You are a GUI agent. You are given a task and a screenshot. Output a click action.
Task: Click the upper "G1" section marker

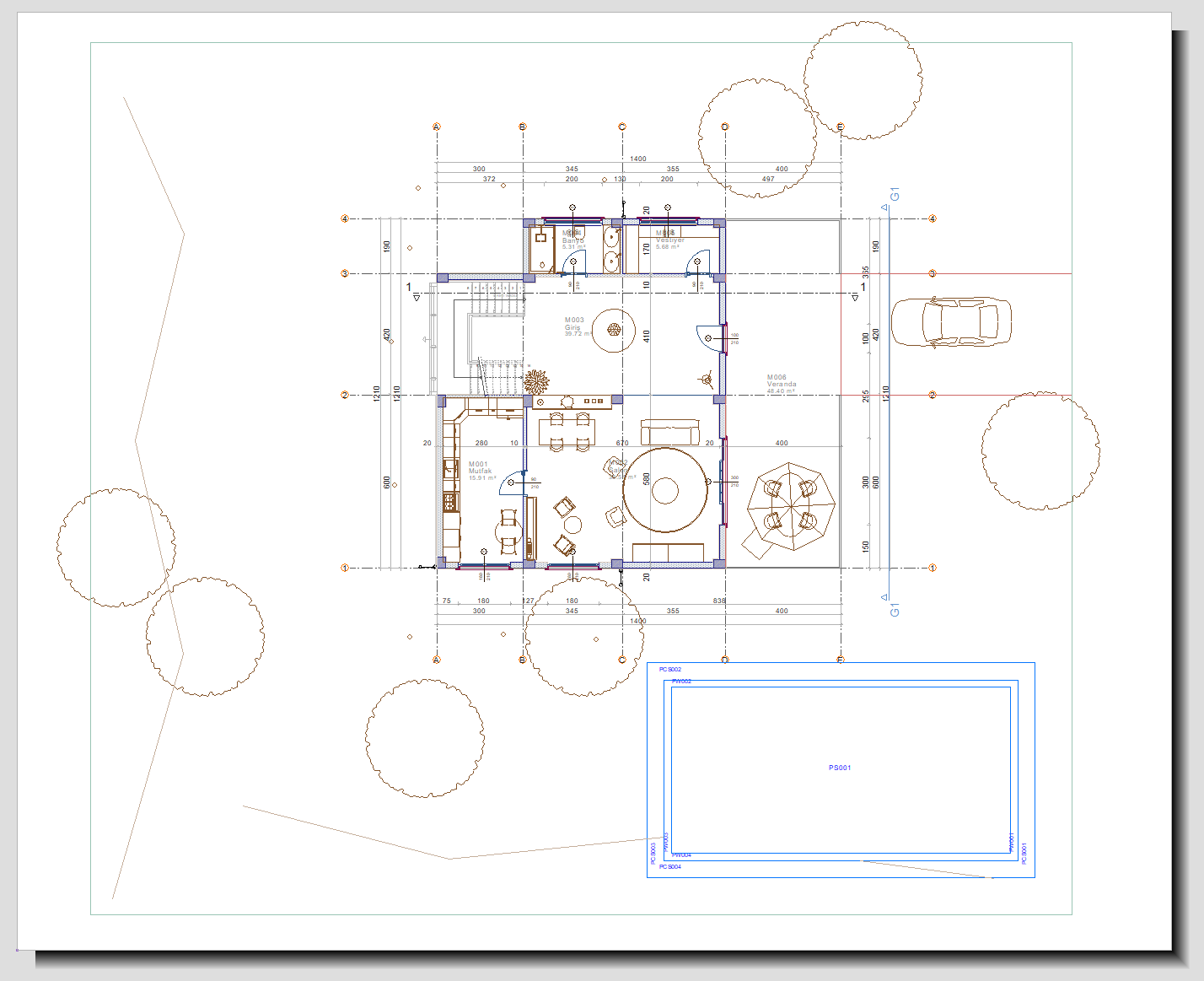coord(895,195)
